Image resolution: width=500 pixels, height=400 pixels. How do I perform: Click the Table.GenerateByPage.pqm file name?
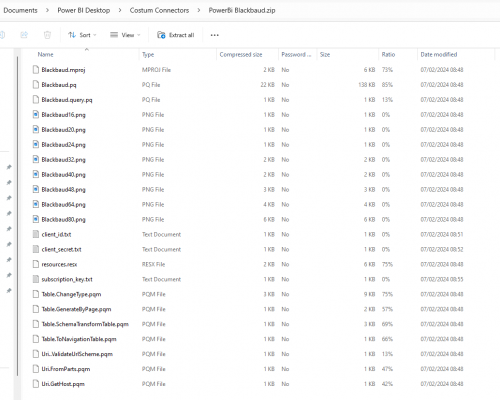click(76, 309)
